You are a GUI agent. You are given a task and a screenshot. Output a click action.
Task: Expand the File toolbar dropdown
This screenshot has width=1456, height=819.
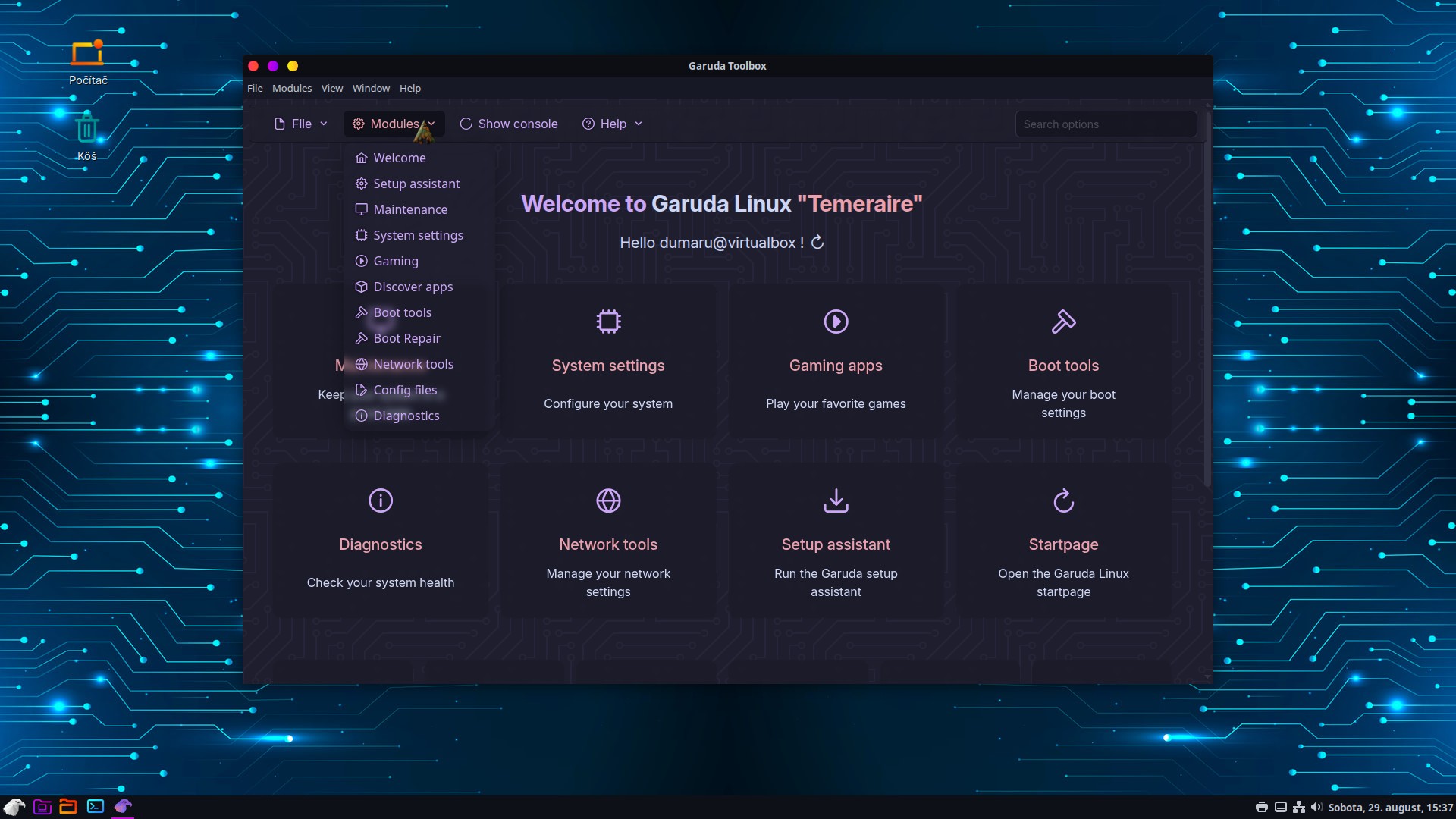click(x=301, y=124)
